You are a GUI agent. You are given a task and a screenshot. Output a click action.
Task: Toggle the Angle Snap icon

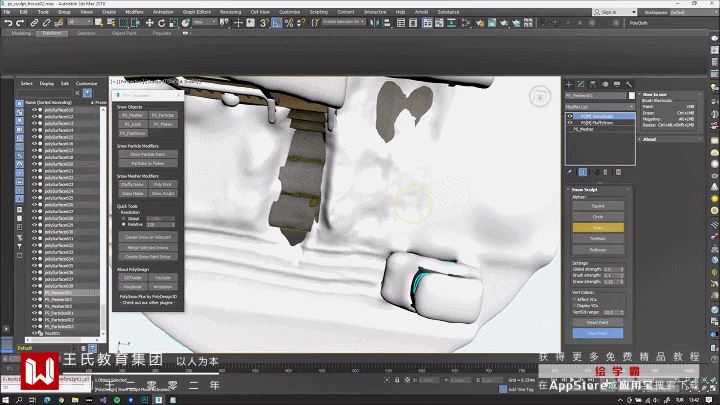(276, 22)
